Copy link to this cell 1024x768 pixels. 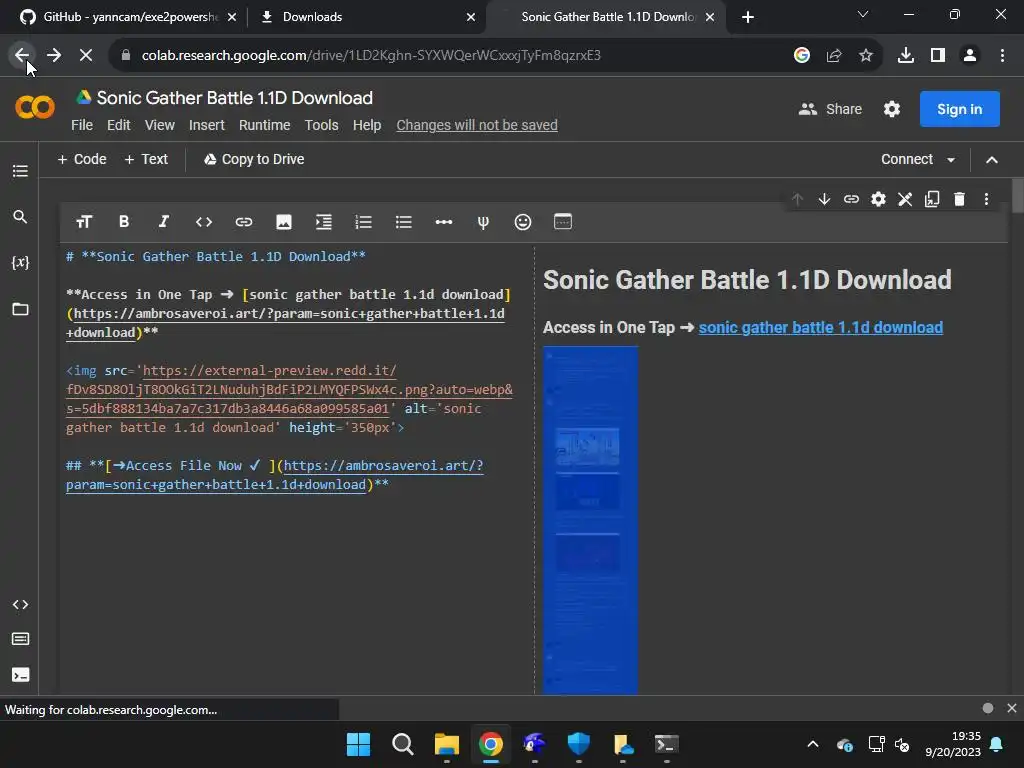coord(851,199)
